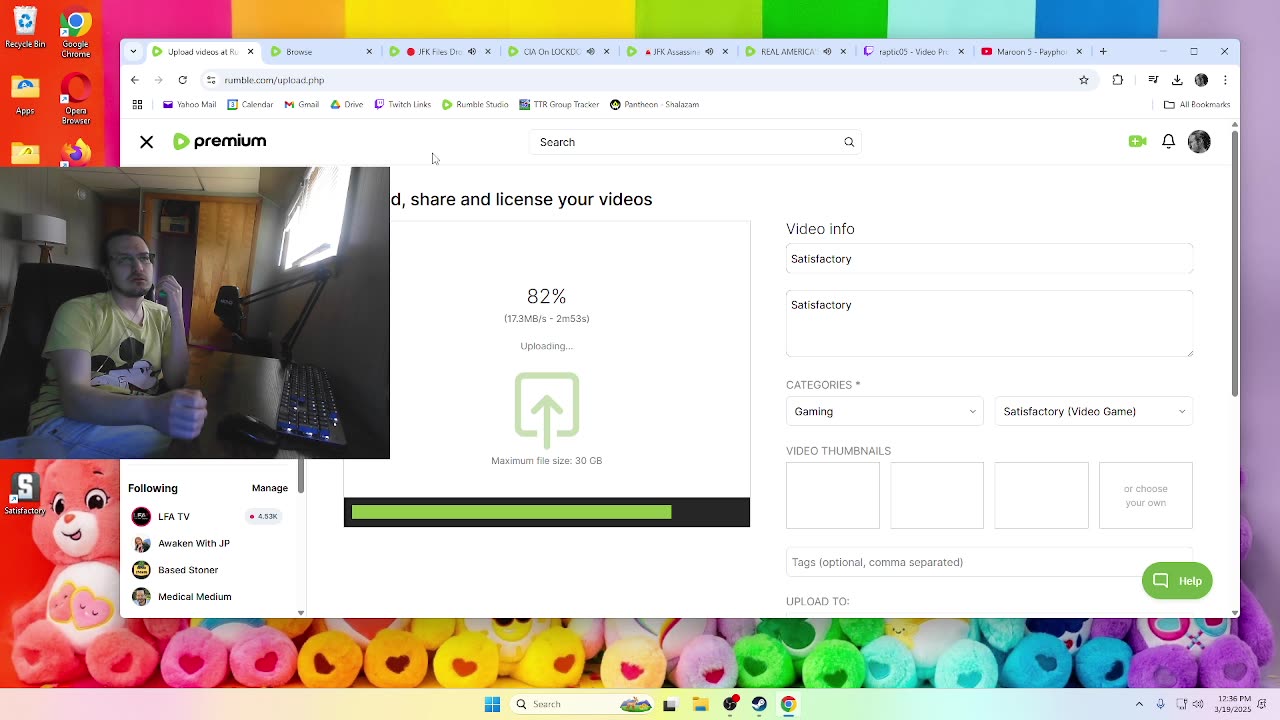Open the Drive bookmark
This screenshot has width=1280, height=720.
(346, 104)
